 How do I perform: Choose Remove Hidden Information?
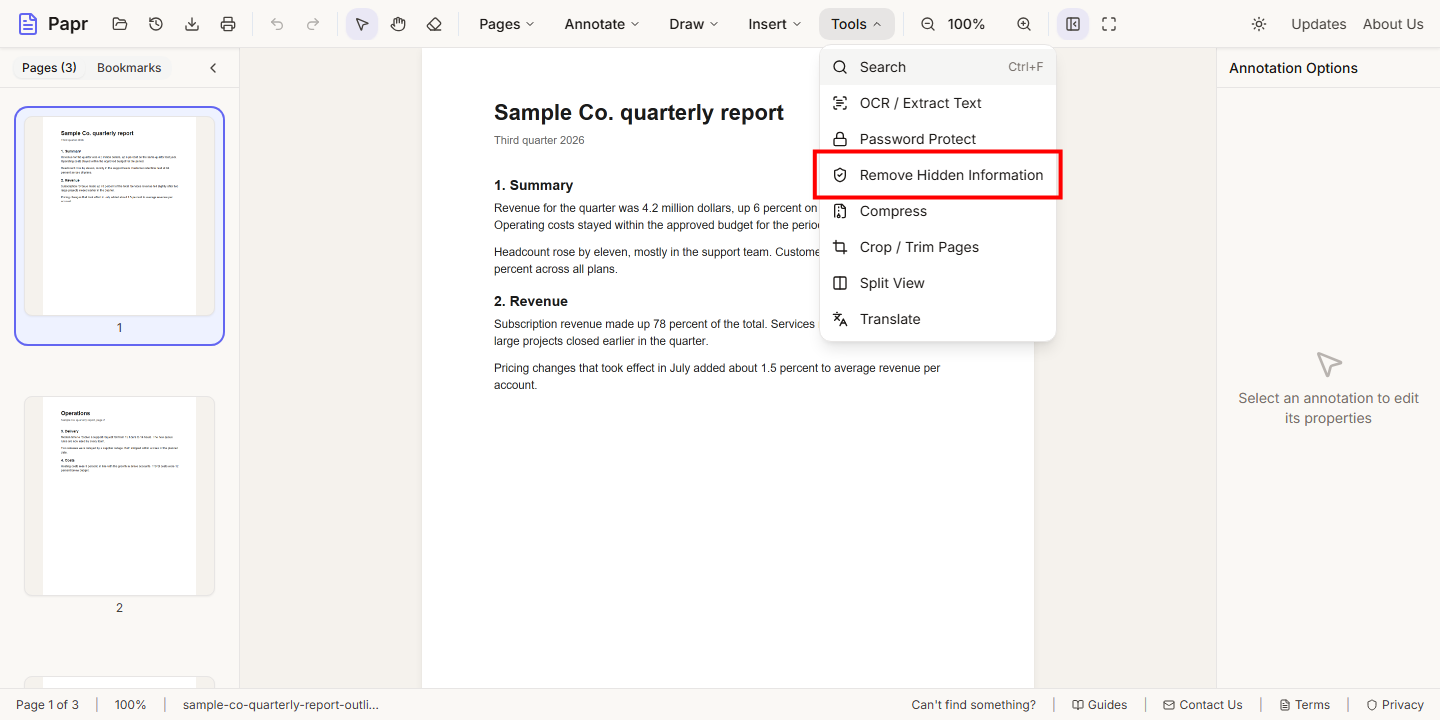[938, 175]
